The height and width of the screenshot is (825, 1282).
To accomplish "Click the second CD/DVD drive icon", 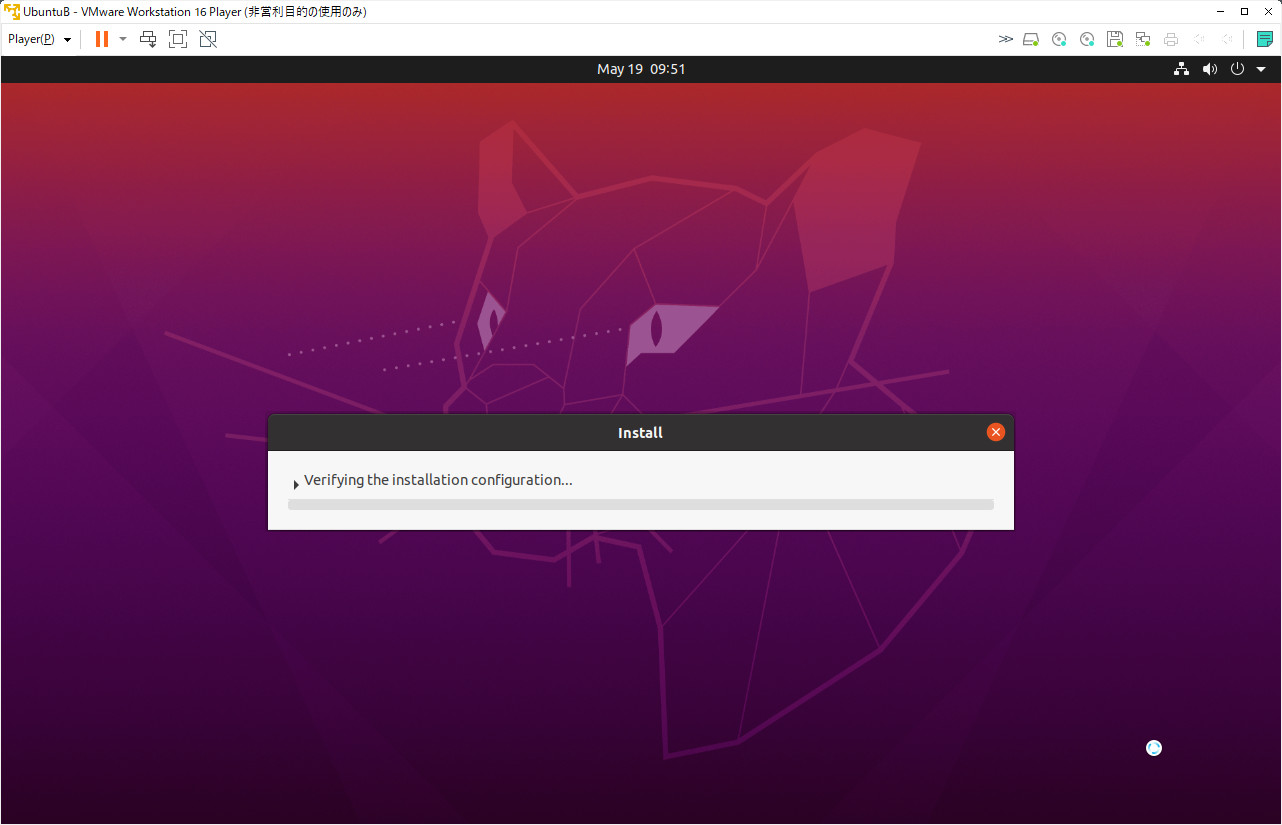I will pyautogui.click(x=1087, y=39).
